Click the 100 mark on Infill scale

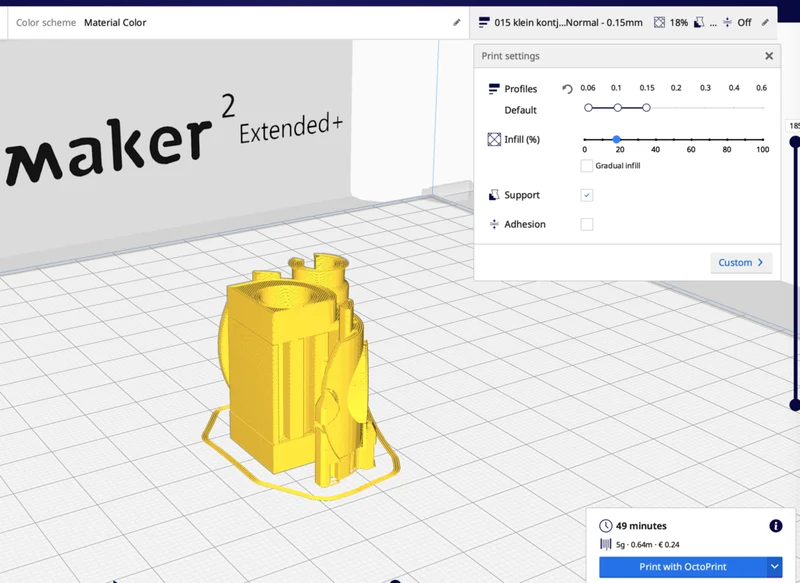pos(763,149)
